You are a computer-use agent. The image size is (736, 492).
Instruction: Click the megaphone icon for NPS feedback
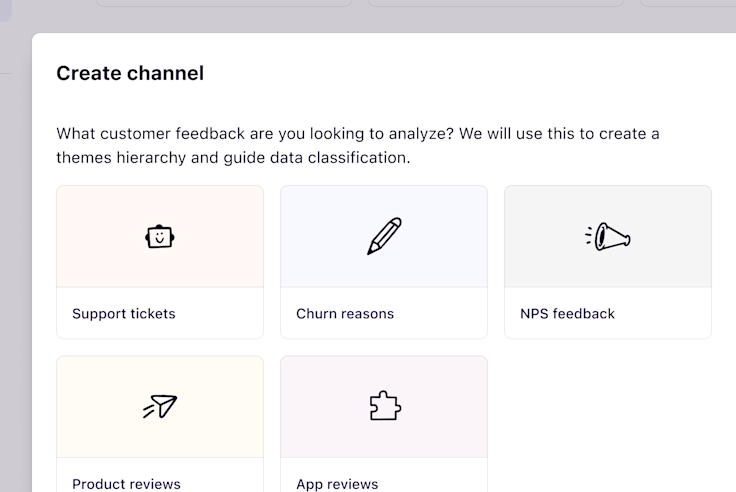pyautogui.click(x=608, y=237)
